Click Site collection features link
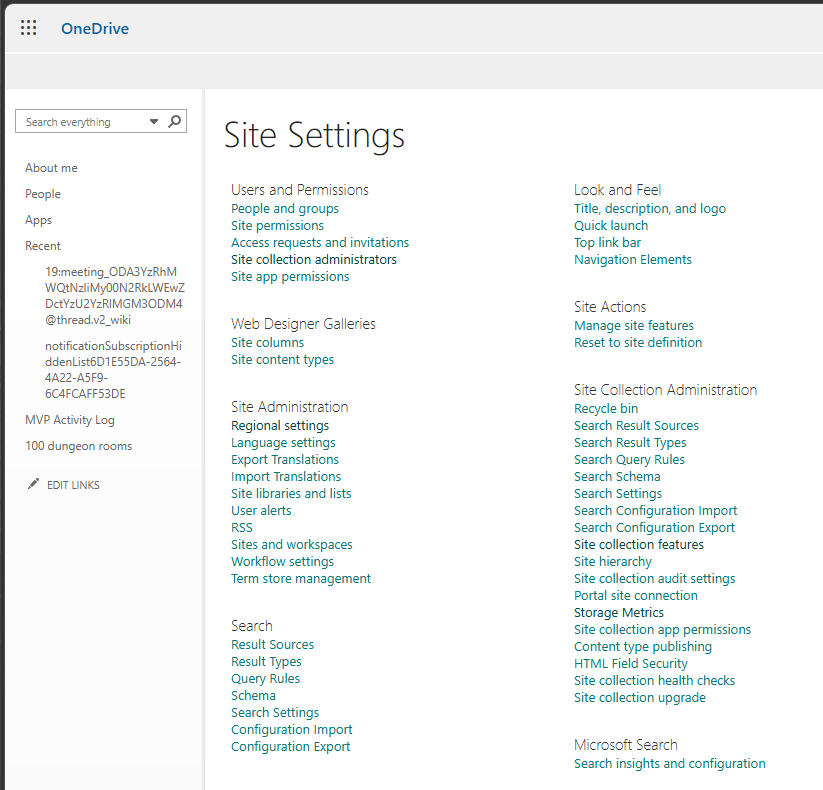 (x=639, y=544)
